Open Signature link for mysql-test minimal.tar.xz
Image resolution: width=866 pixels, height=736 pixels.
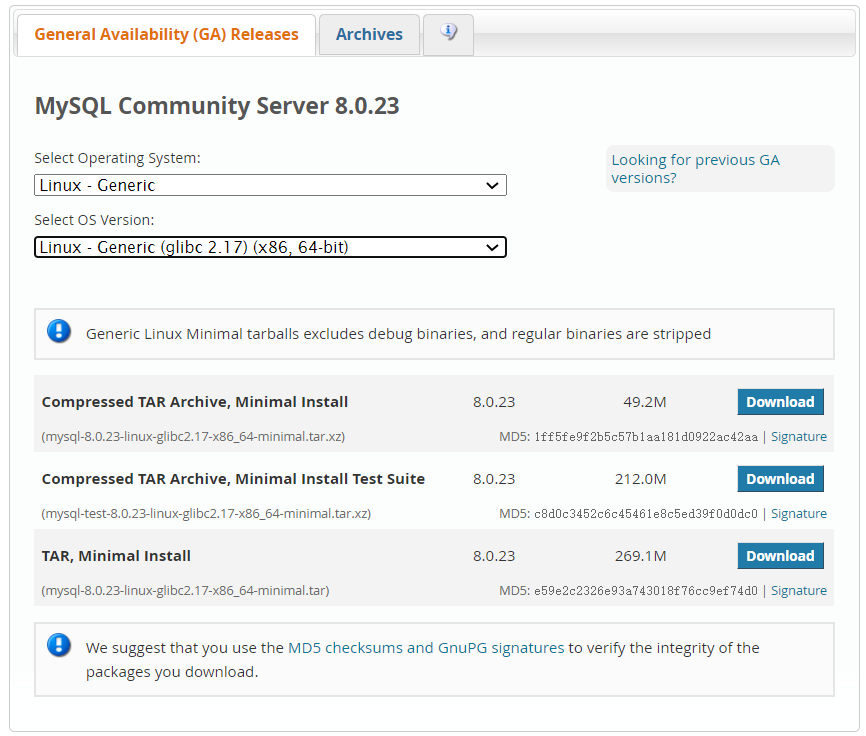[x=799, y=513]
